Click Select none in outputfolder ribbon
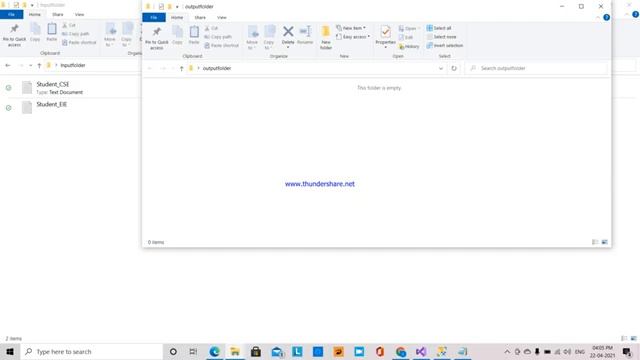The image size is (640, 360). [x=441, y=37]
